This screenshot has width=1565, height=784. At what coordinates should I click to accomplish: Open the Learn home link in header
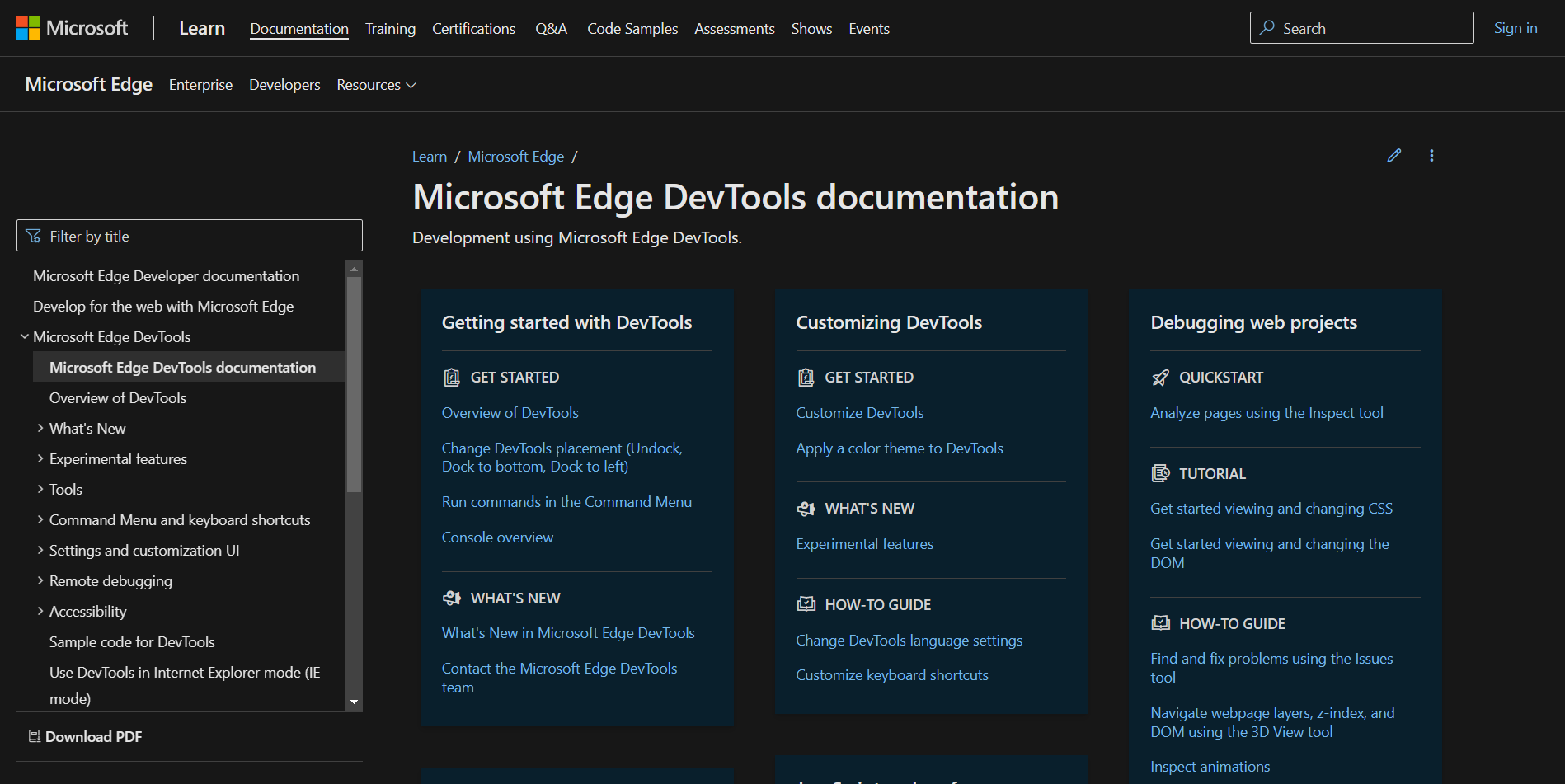[202, 28]
